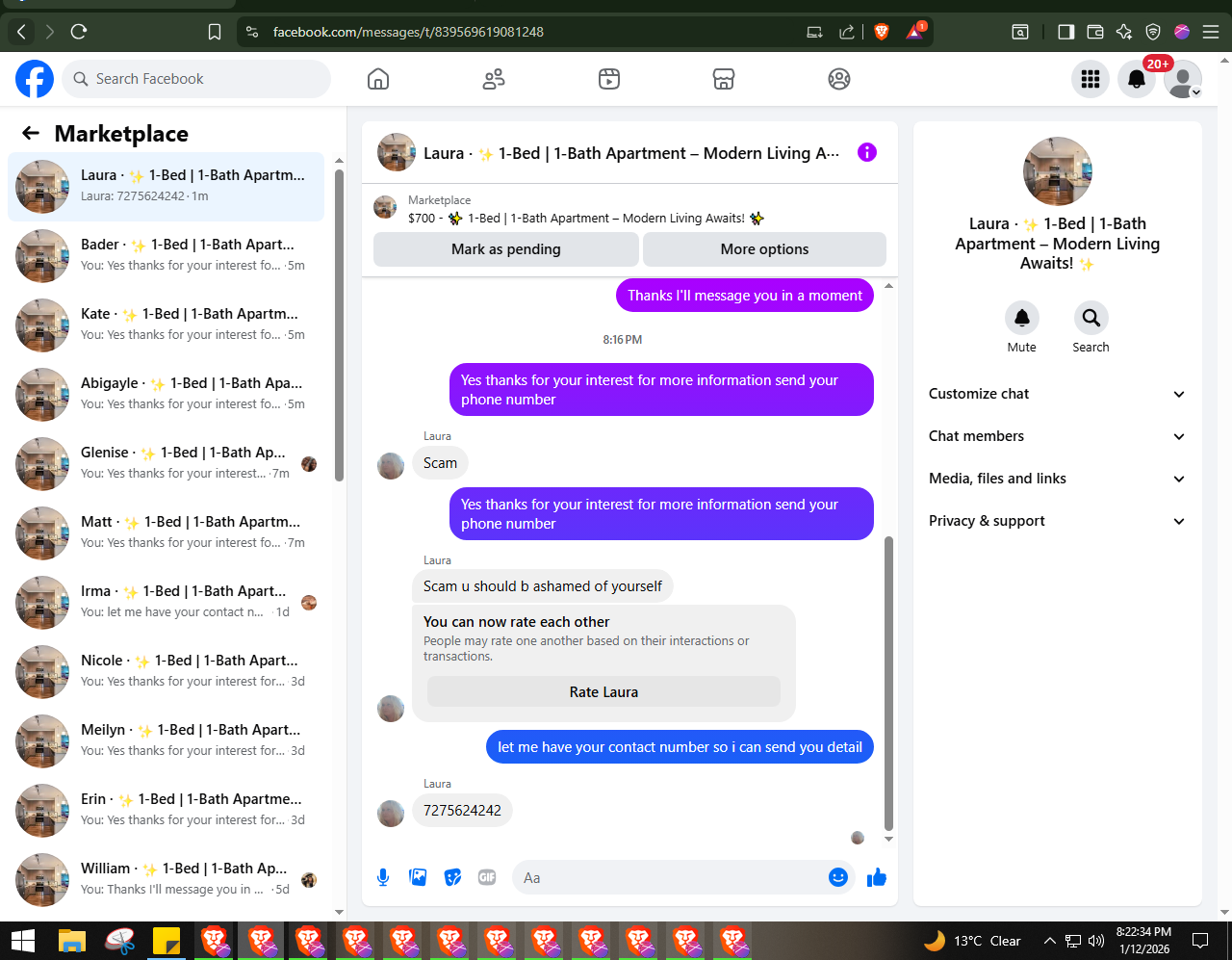This screenshot has width=1232, height=960.
Task: Open conversation info purple icon
Action: coord(867,152)
